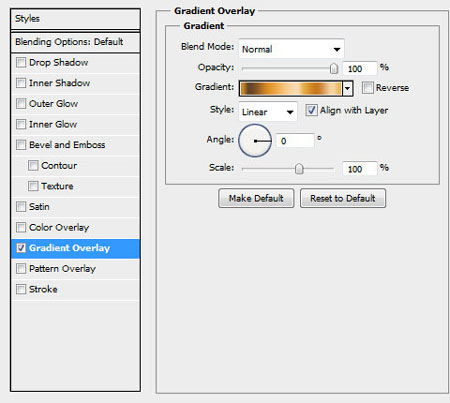Select the Inner Shadow style row
450x403 pixels.
75,83
